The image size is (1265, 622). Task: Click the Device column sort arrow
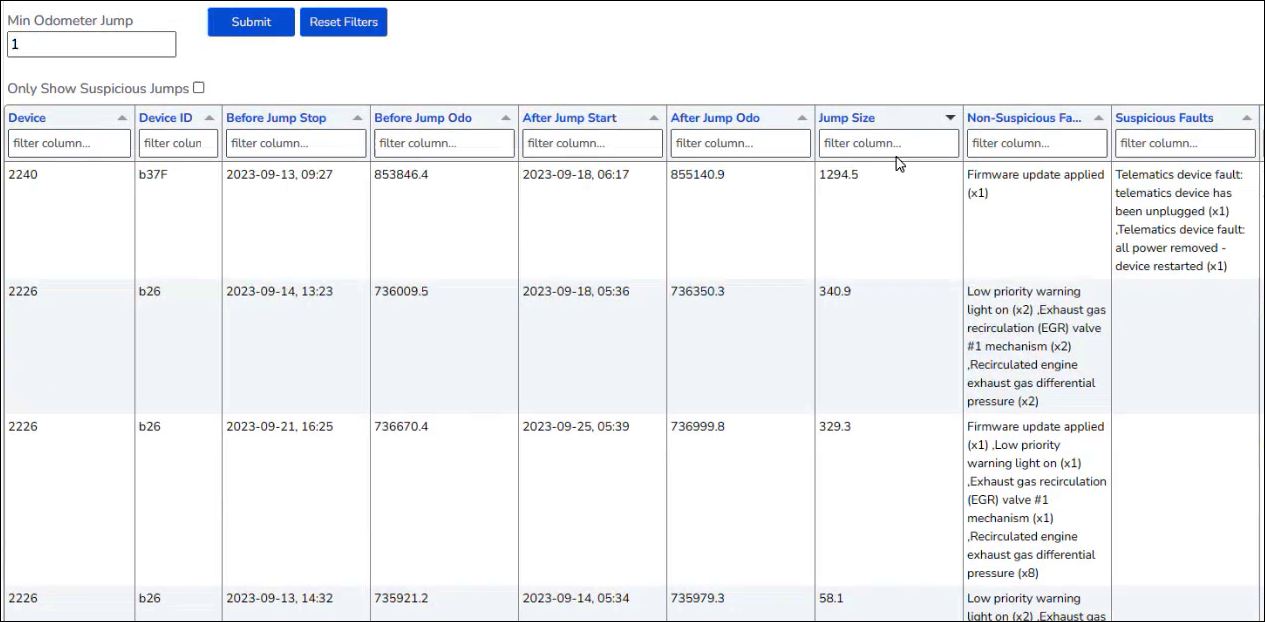pyautogui.click(x=122, y=118)
